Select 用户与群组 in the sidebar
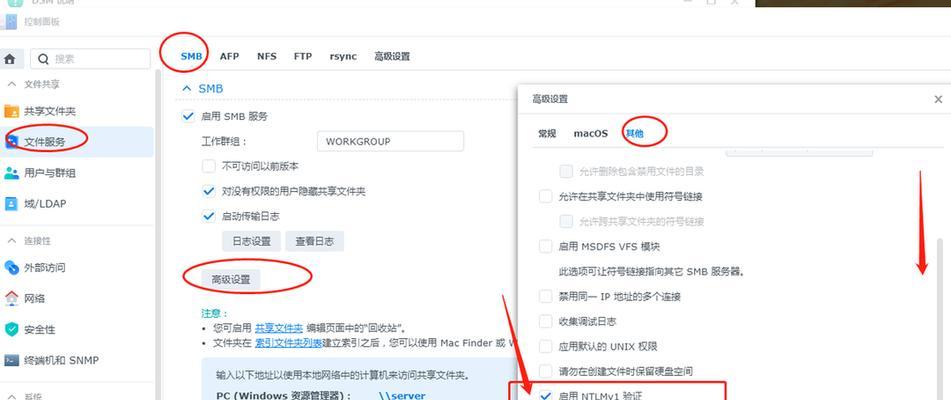The image size is (951, 400). point(50,173)
